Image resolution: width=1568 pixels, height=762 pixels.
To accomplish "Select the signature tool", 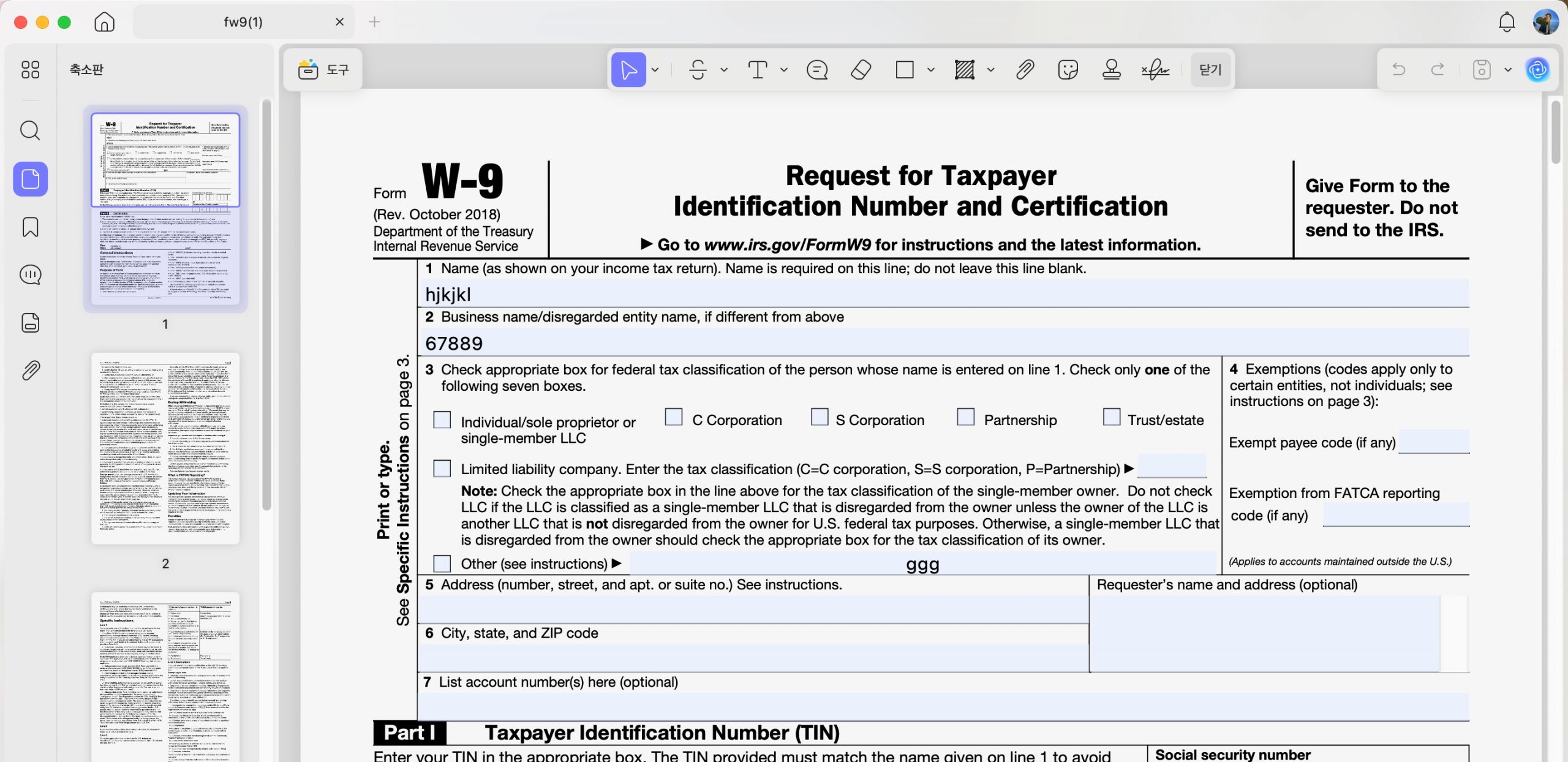I will (1155, 69).
